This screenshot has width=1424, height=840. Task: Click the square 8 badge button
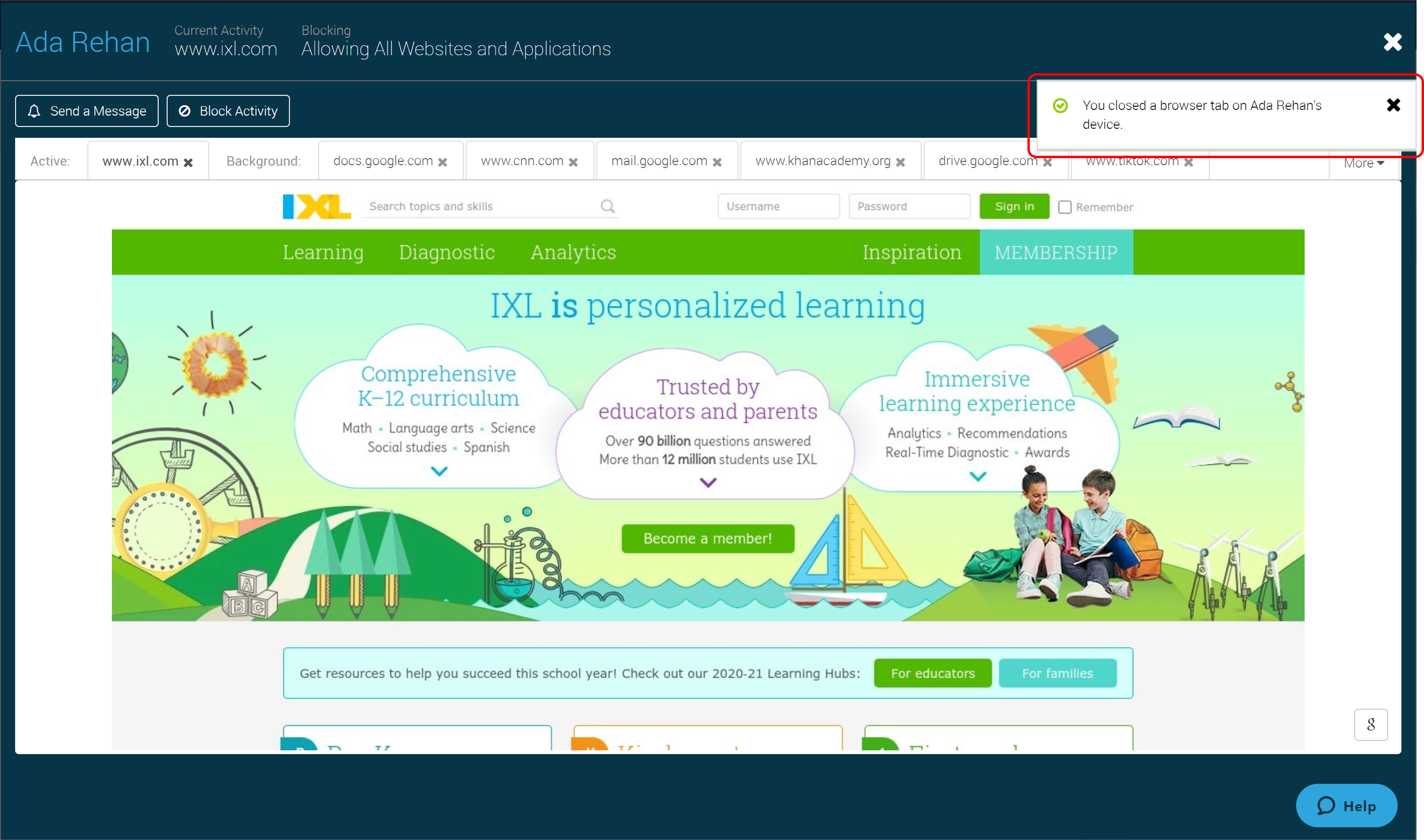1371,725
